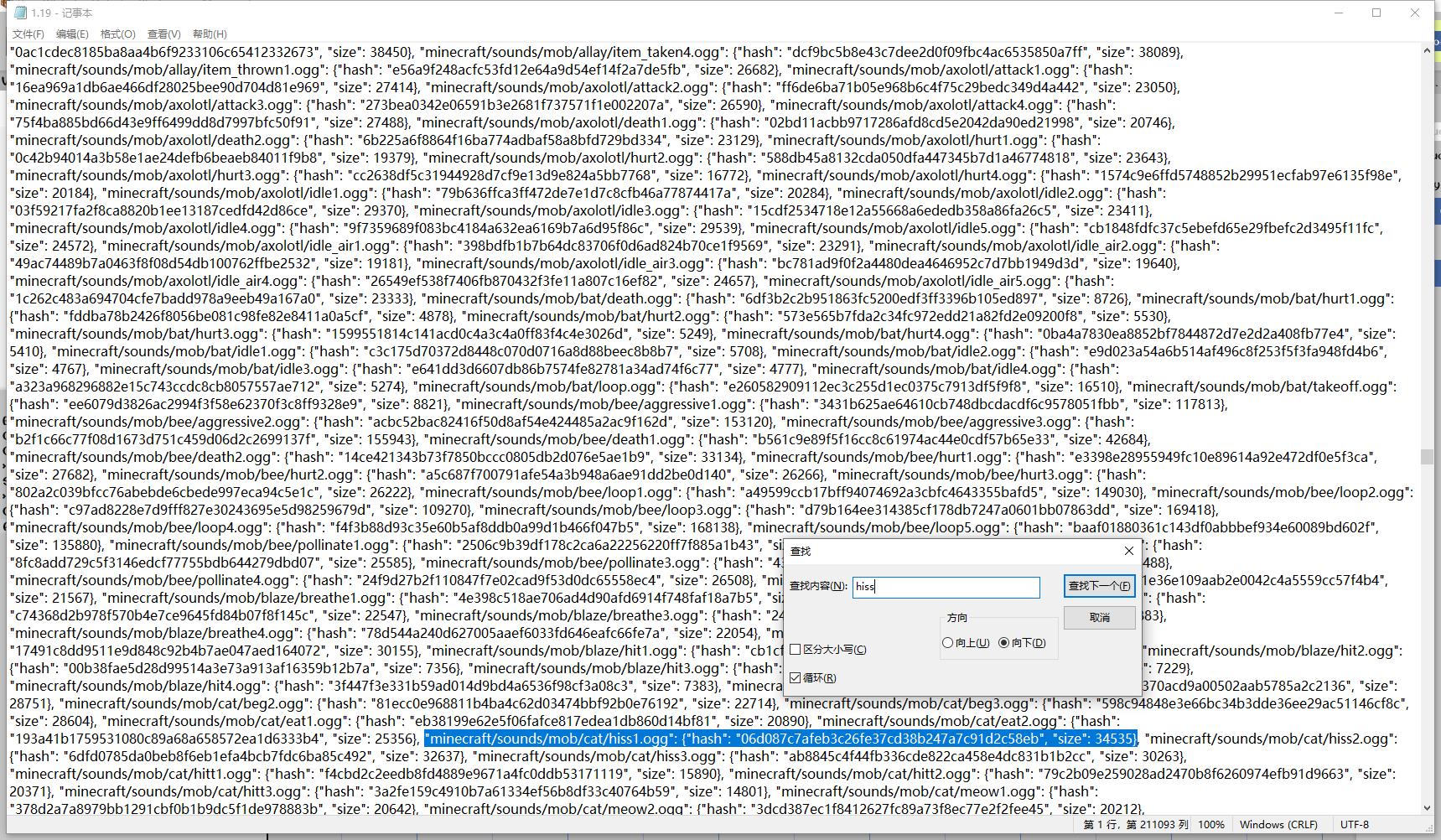
Task: Click the "minecraft/sounds/mob/cat/hiss2.ogg" text
Action: [x=1271, y=739]
